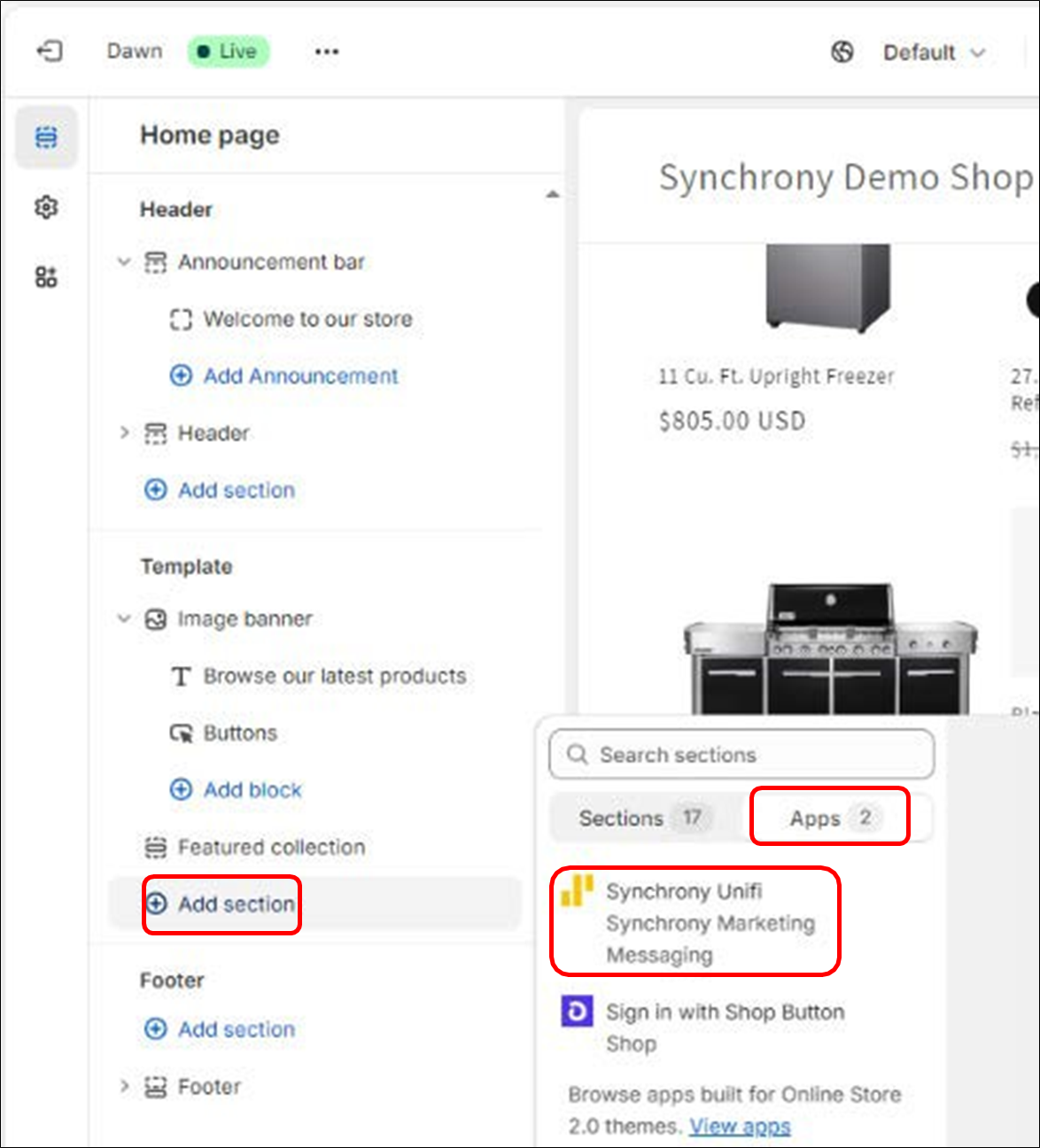Click Add Announcement link
The image size is (1040, 1148).
300,376
